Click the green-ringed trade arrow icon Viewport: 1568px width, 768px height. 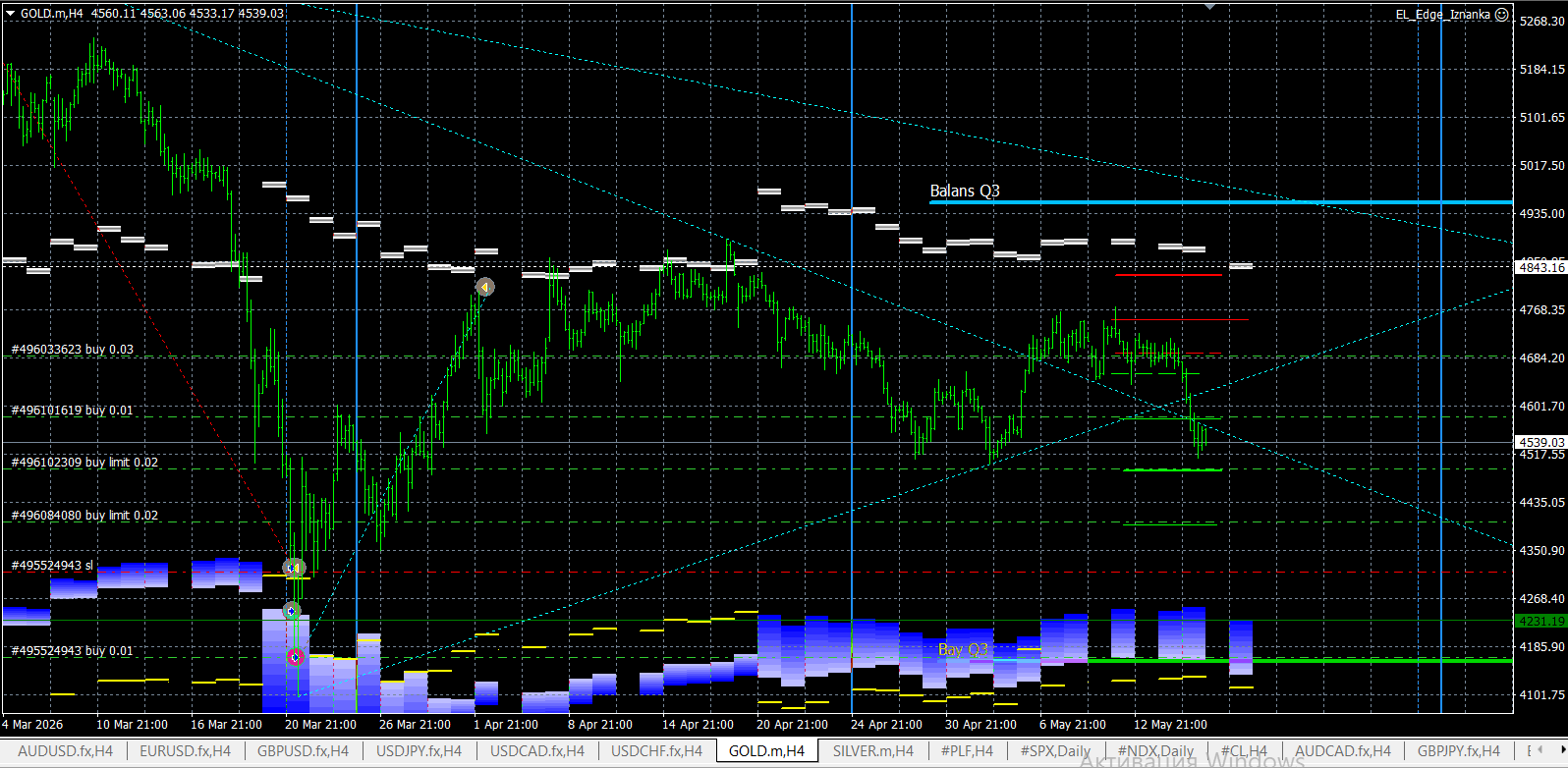click(292, 611)
